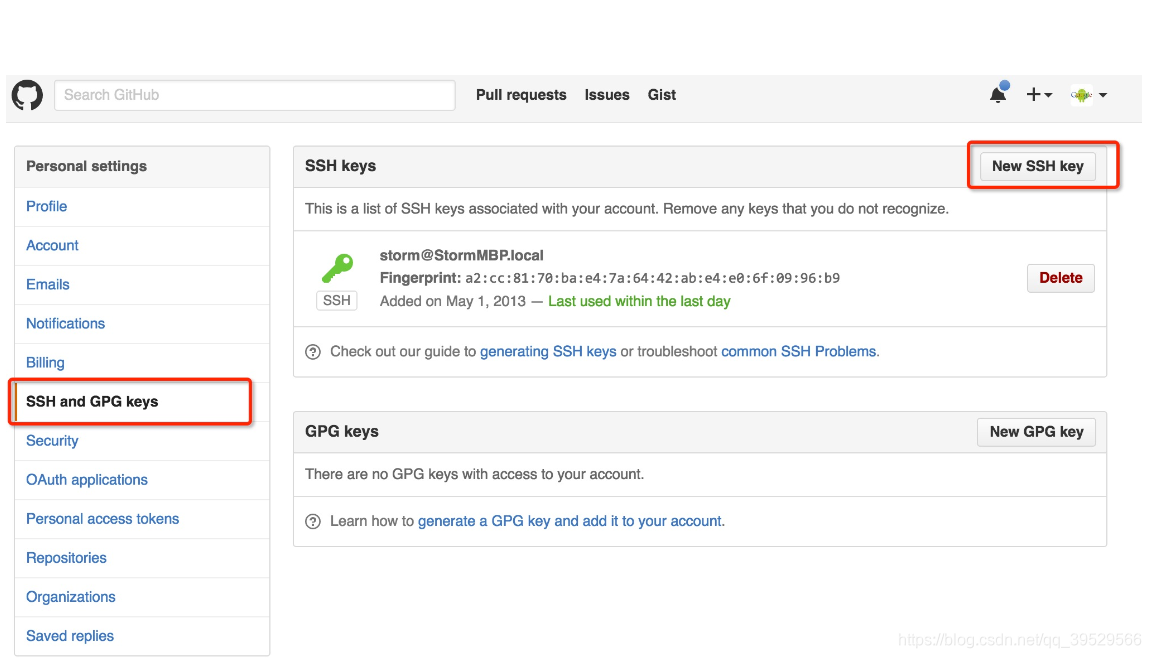1151x658 pixels.
Task: Open Personal access tokens
Action: click(102, 519)
